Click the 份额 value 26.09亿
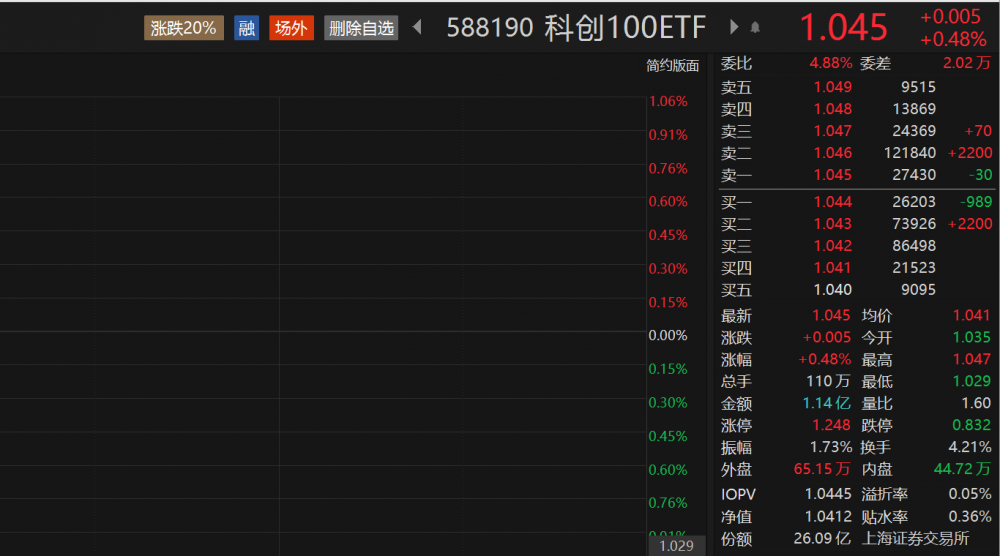This screenshot has height=556, width=1000. 821,539
